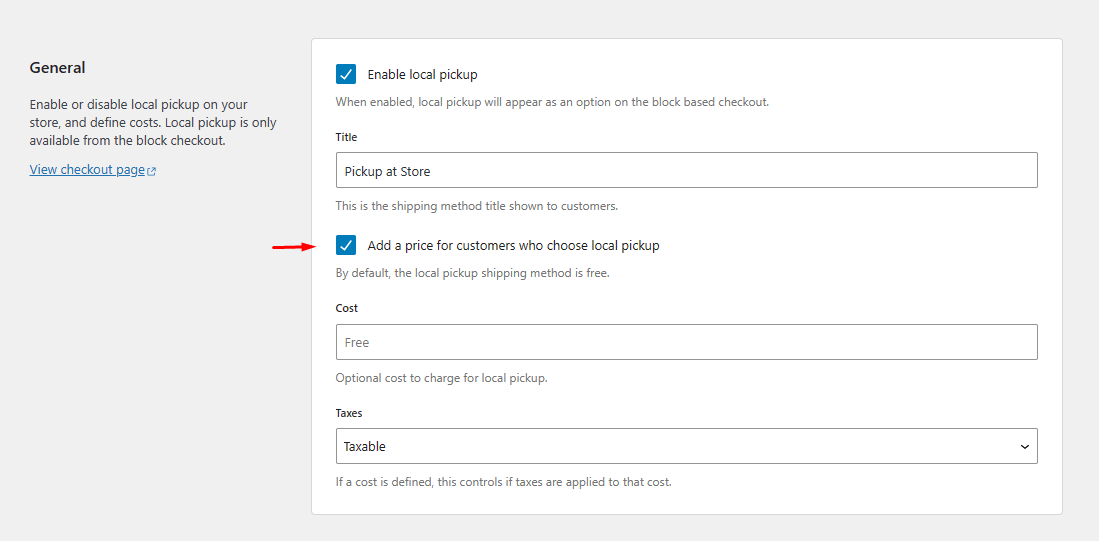Open the View checkout page link

point(87,170)
